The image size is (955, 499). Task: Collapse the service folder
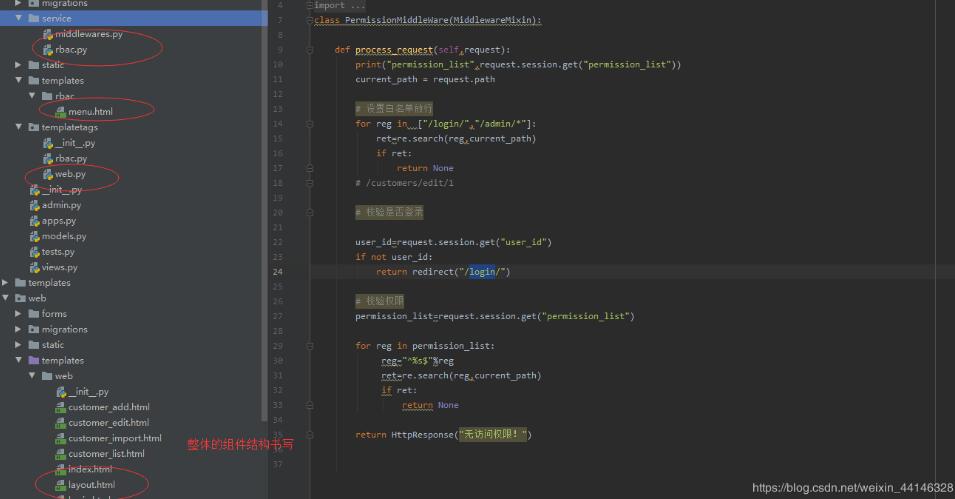click(x=18, y=18)
